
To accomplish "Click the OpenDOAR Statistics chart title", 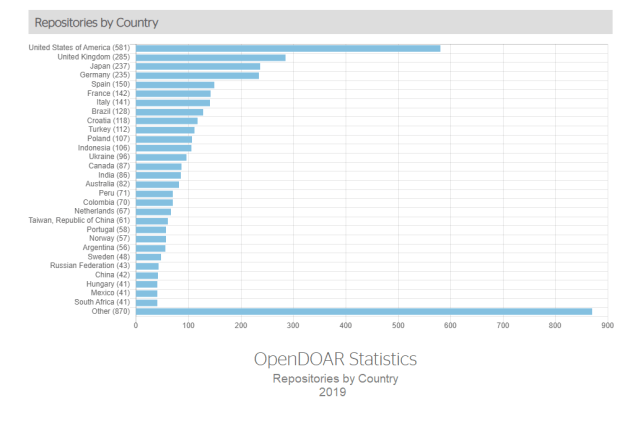I will (335, 359).
